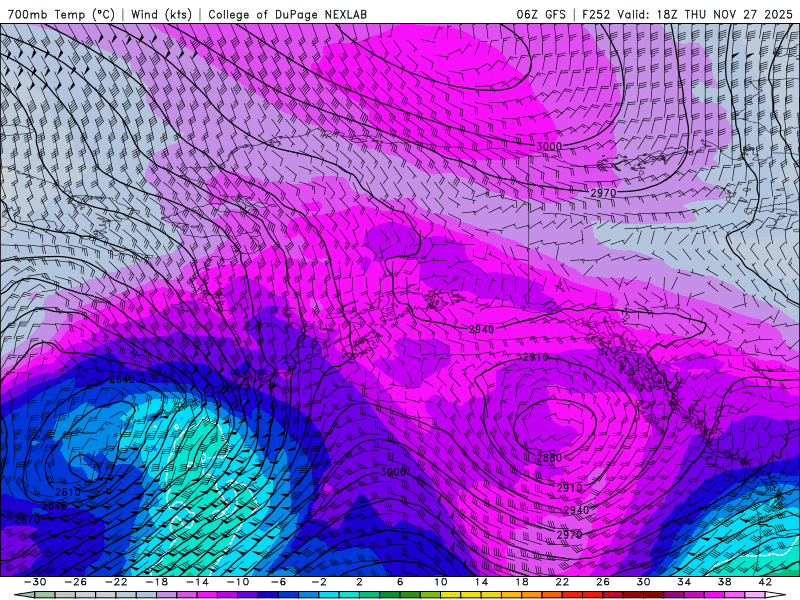Click the 22 color scale label
Image resolution: width=800 pixels, height=600 pixels.
point(562,582)
